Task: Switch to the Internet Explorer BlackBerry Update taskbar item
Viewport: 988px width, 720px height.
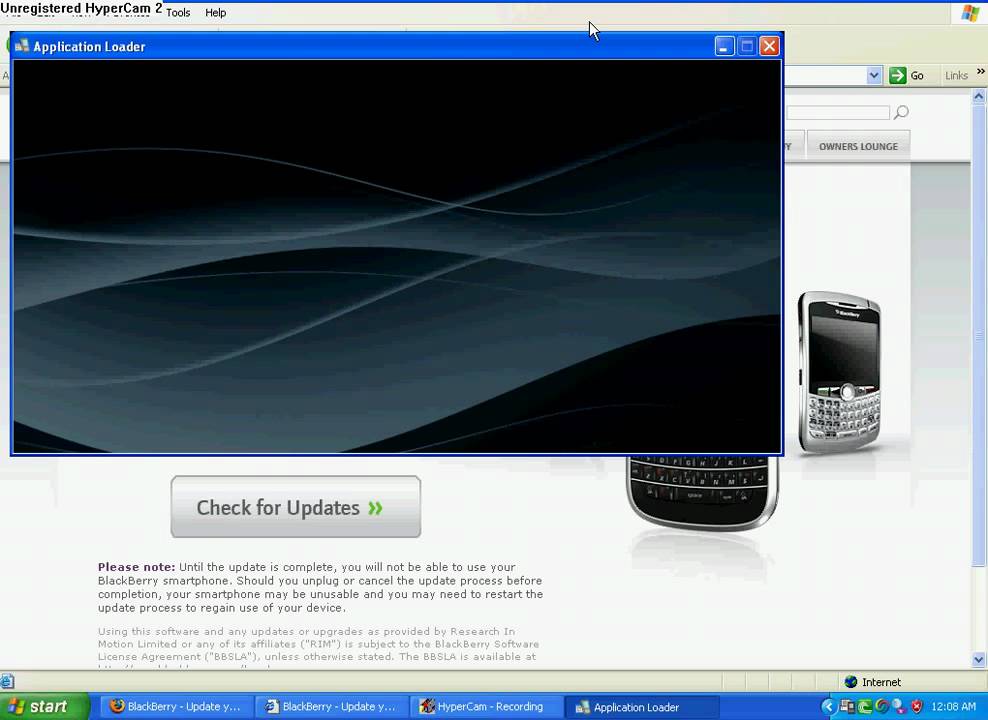Action: coord(330,707)
